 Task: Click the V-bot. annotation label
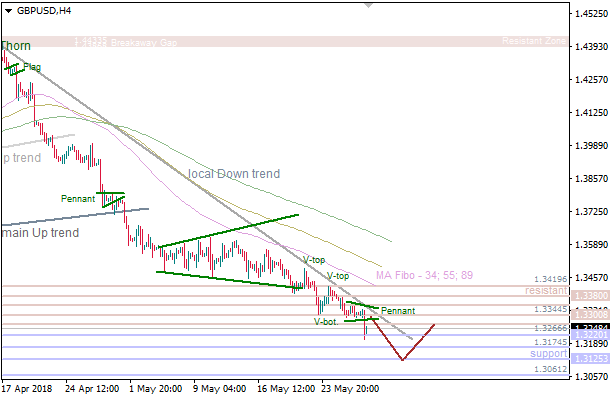326,322
